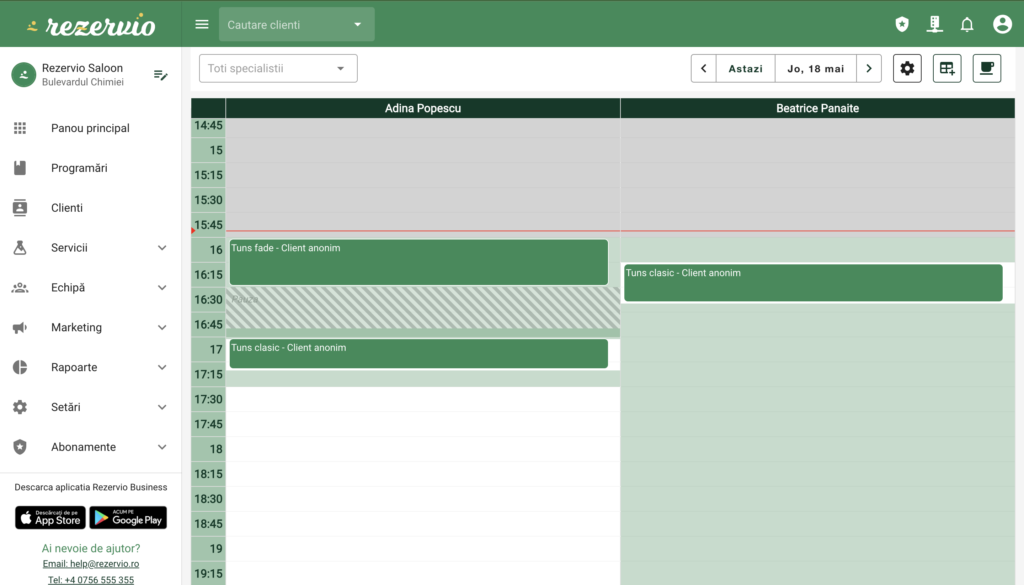Open the user account profile icon
The image size is (1024, 585).
pos(1002,24)
